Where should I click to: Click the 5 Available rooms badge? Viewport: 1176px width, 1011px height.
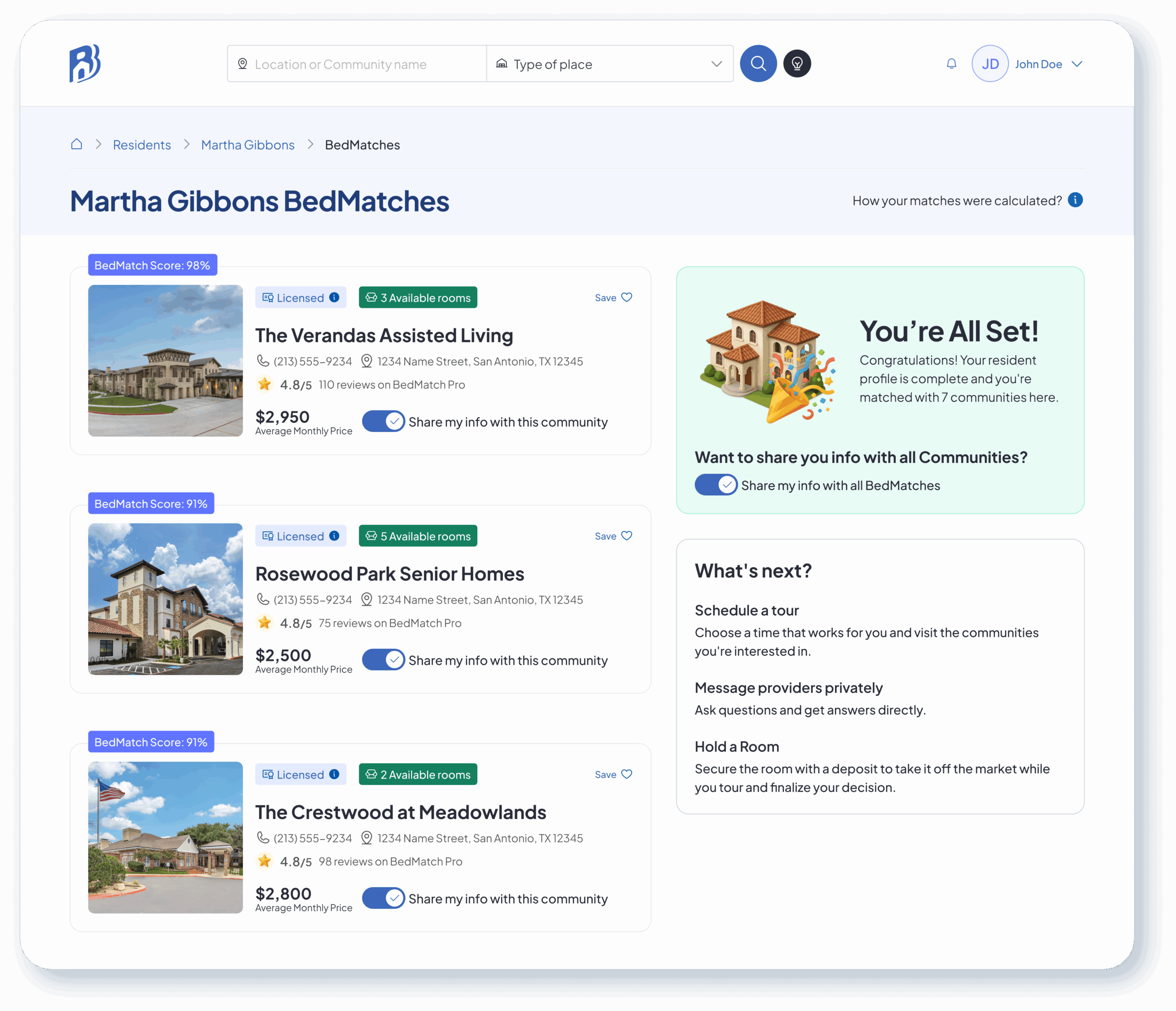[x=418, y=536]
